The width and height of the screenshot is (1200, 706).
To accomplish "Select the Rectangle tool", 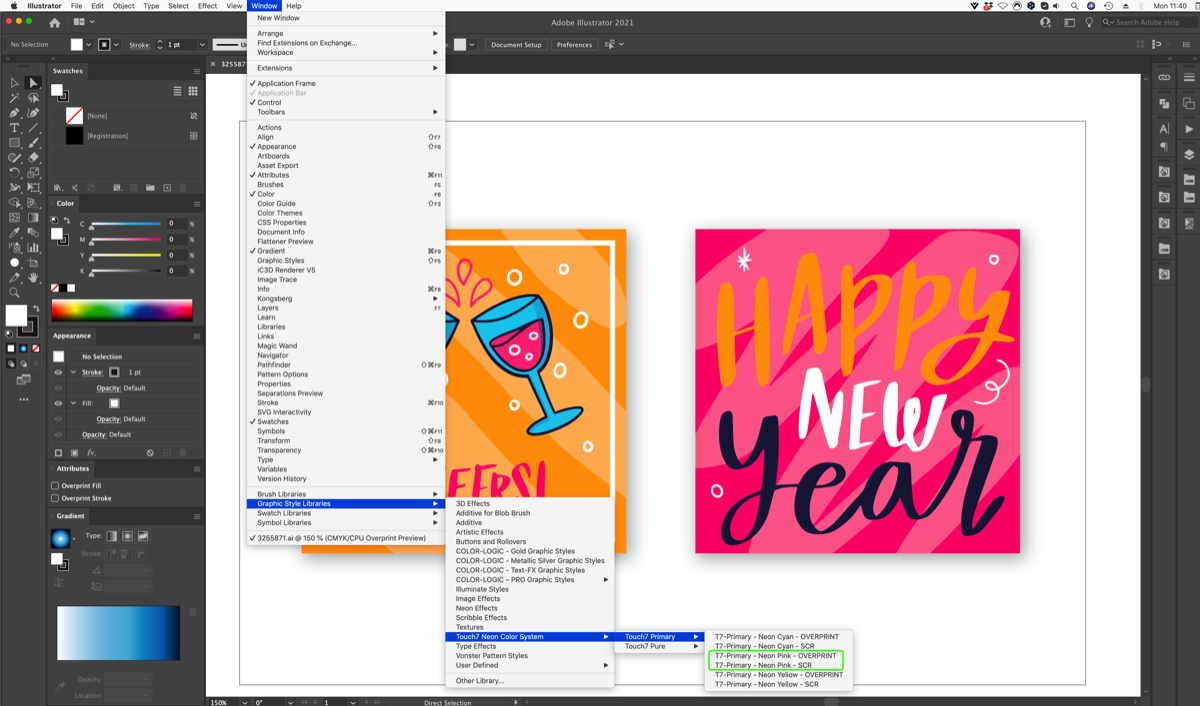I will click(14, 143).
